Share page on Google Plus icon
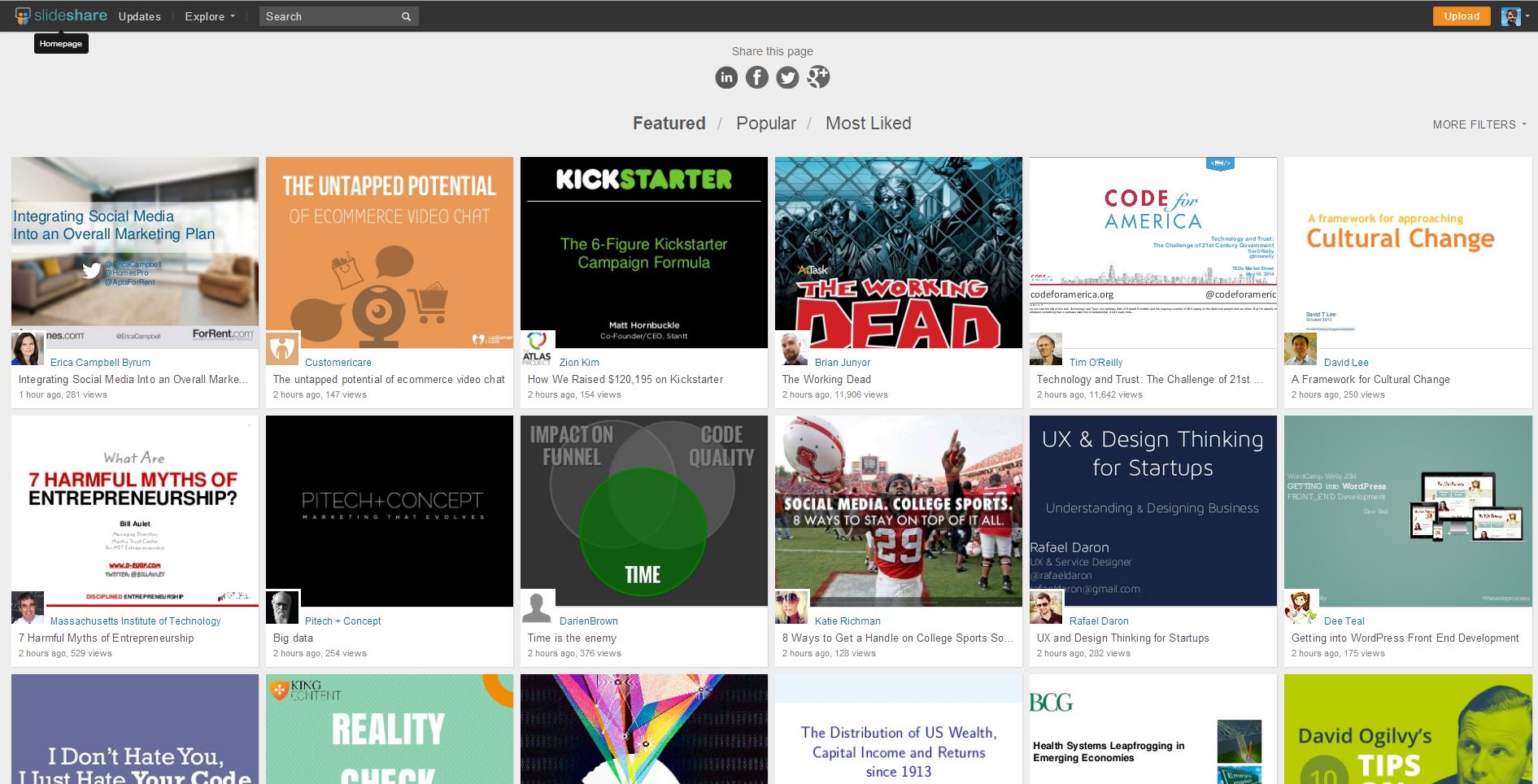1538x784 pixels. pos(818,77)
